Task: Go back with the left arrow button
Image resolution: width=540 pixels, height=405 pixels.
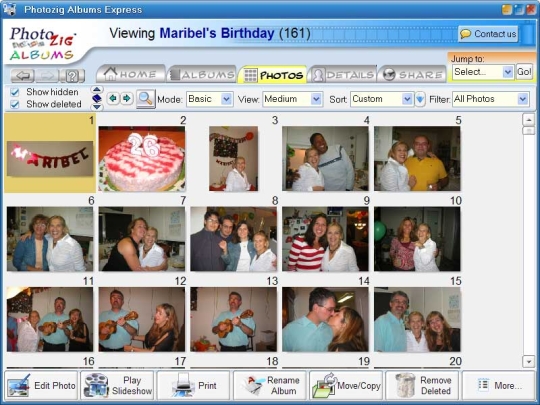Action: [22, 75]
